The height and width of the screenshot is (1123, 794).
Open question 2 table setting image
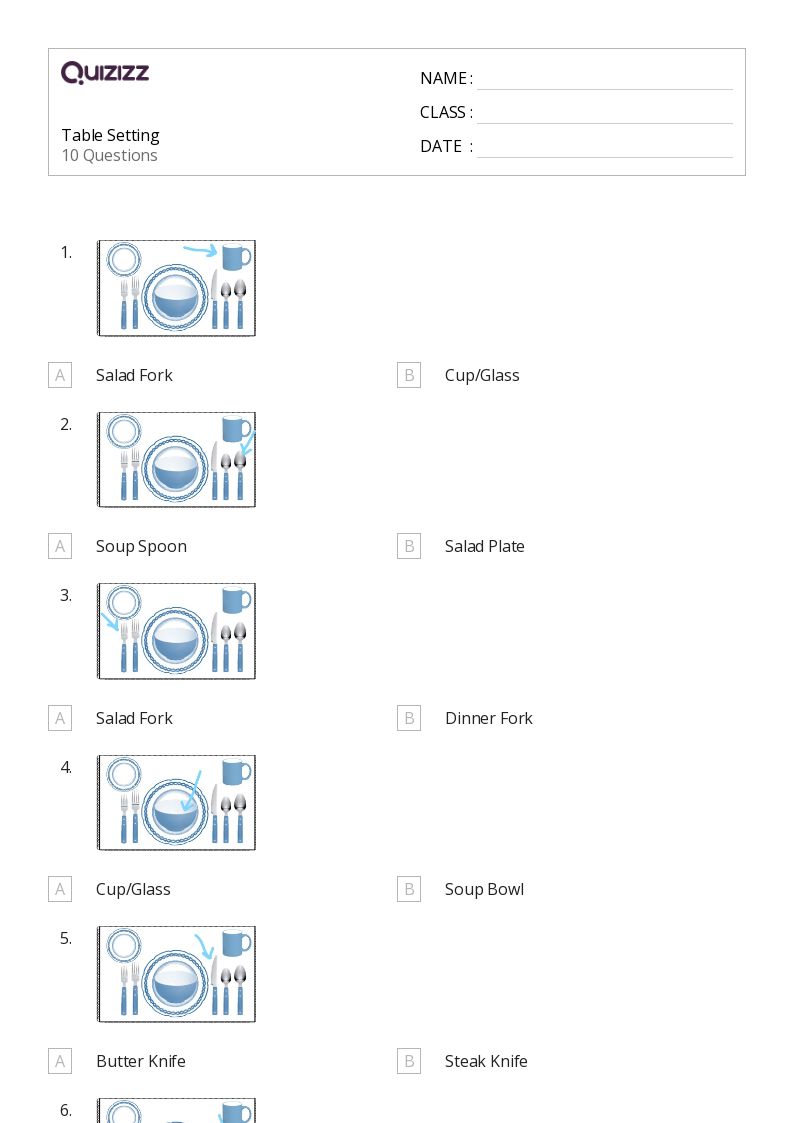176,460
